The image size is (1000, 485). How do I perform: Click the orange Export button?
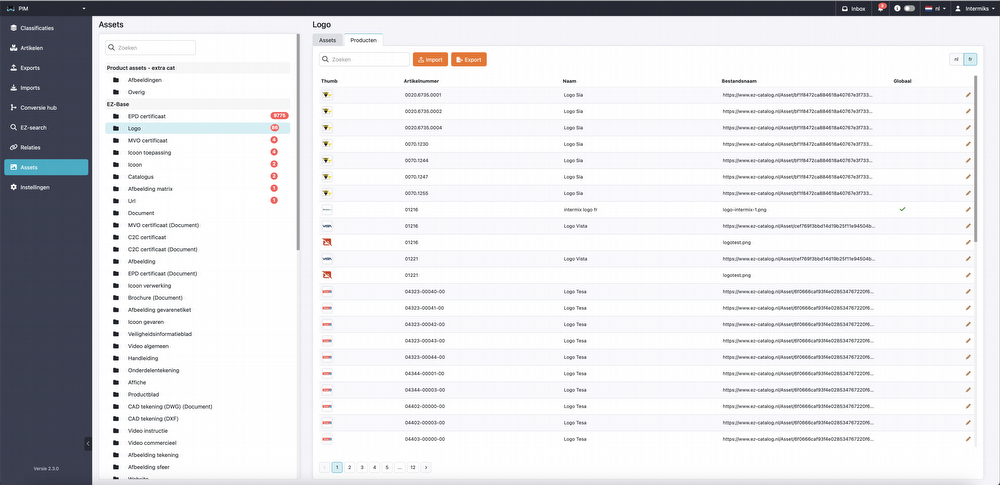[469, 60]
